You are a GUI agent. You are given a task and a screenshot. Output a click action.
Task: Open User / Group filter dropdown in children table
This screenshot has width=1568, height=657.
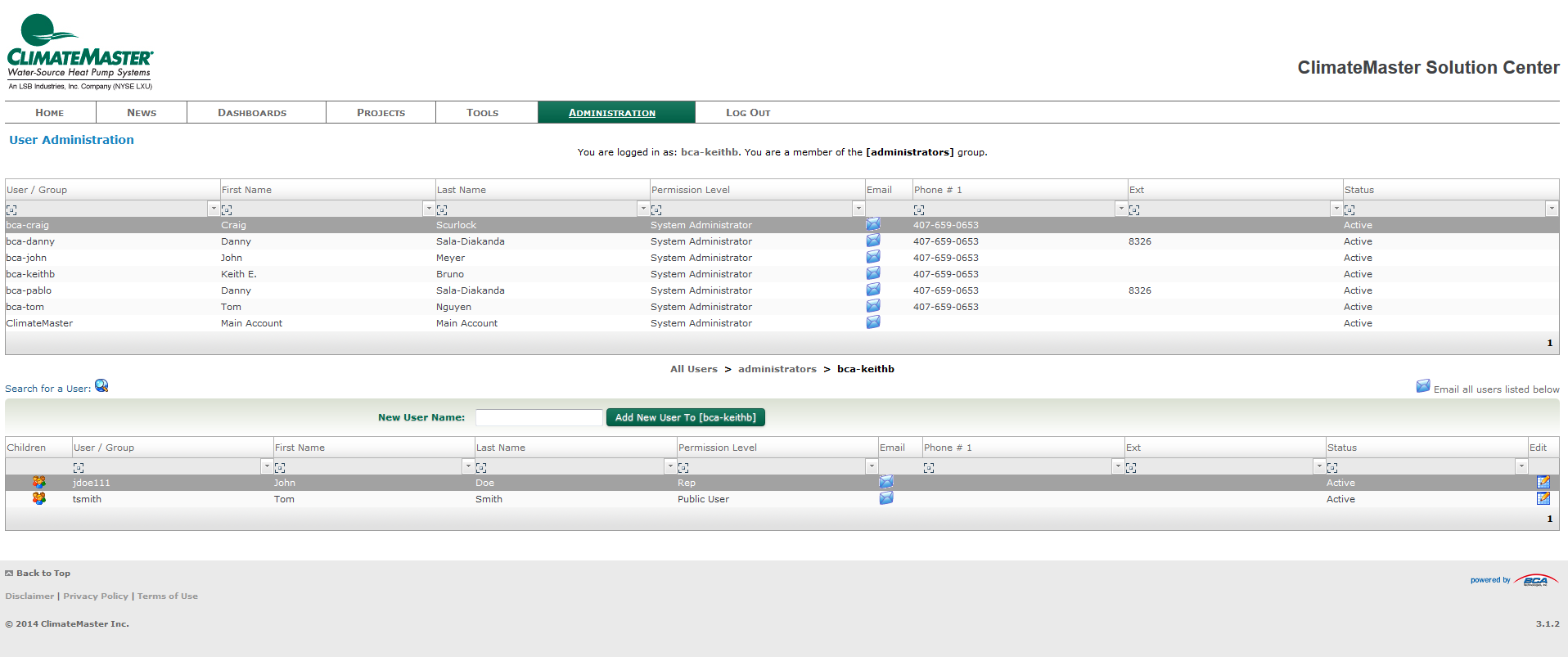click(267, 466)
